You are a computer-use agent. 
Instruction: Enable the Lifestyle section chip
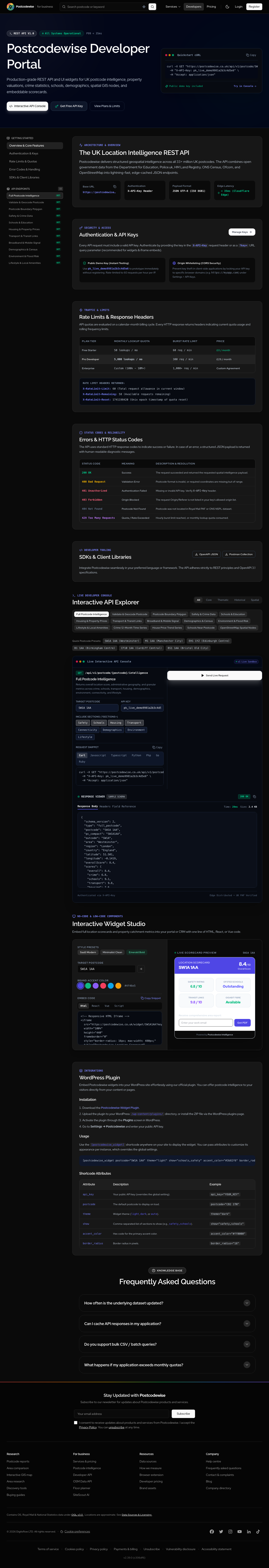[x=85, y=737]
